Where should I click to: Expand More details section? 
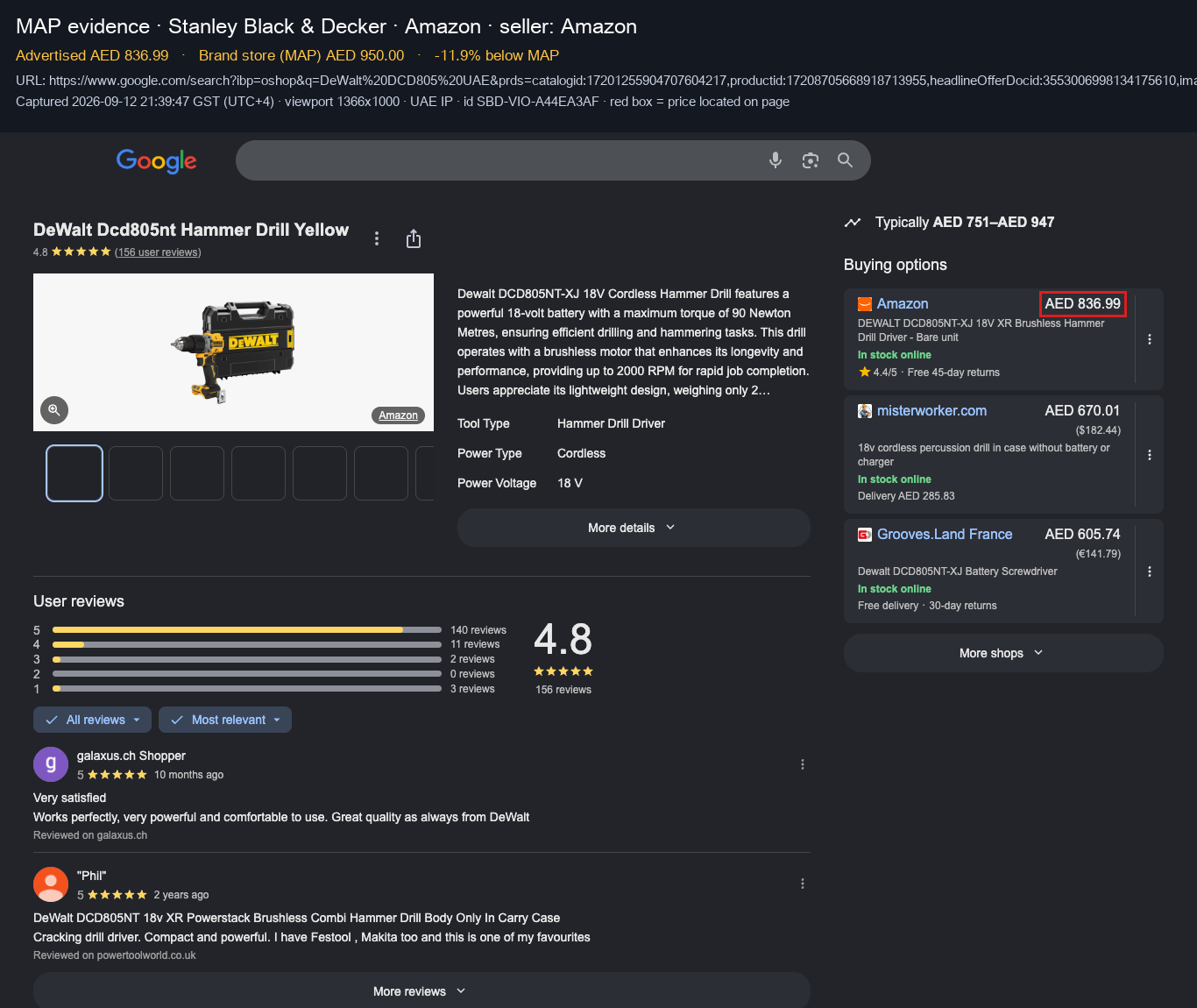(x=634, y=528)
